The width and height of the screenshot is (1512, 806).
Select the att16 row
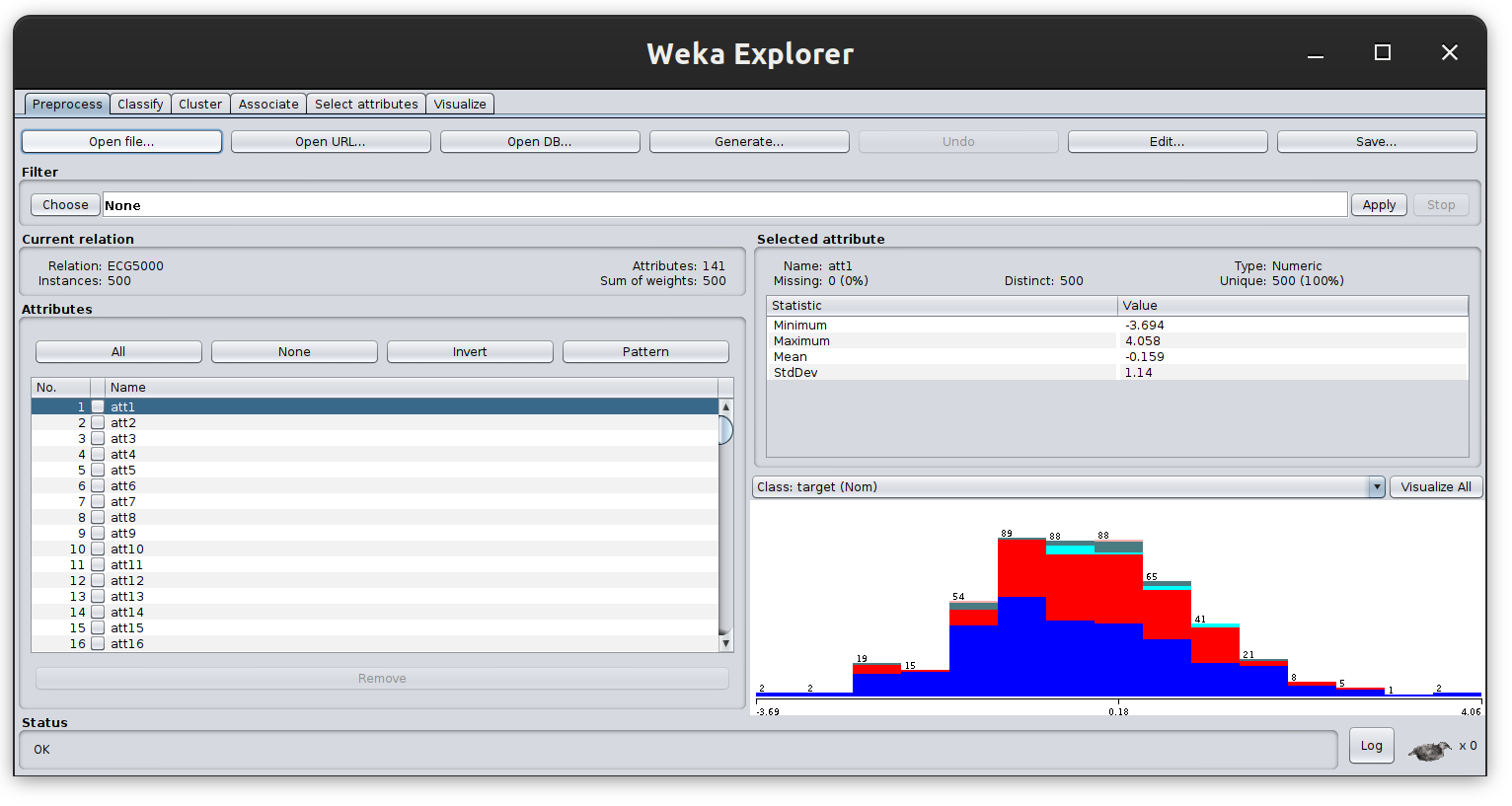coord(375,643)
